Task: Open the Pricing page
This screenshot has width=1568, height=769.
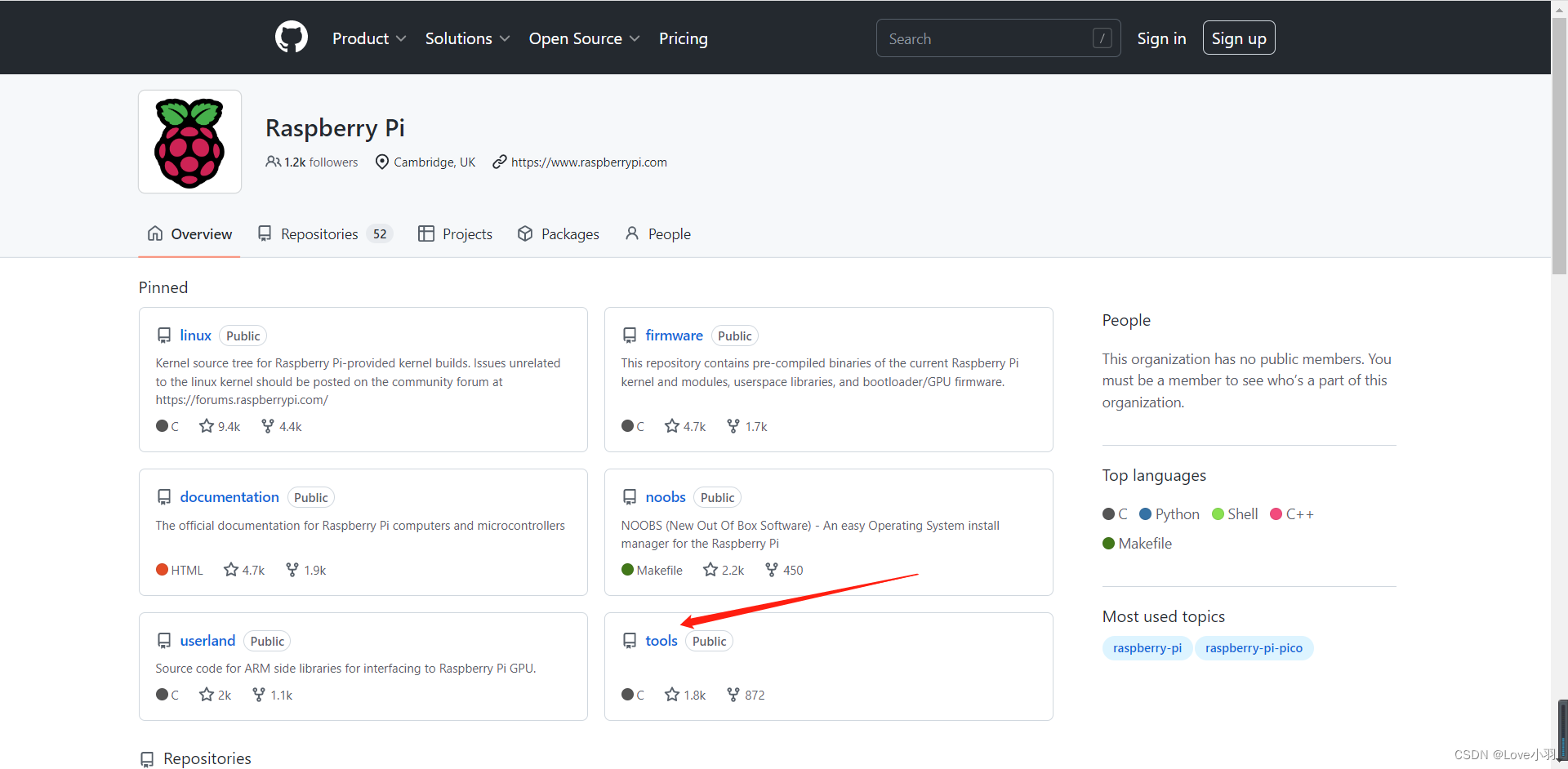Action: click(684, 38)
